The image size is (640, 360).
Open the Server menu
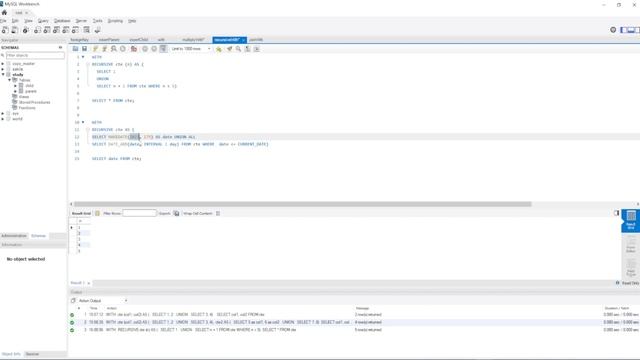tap(81, 21)
